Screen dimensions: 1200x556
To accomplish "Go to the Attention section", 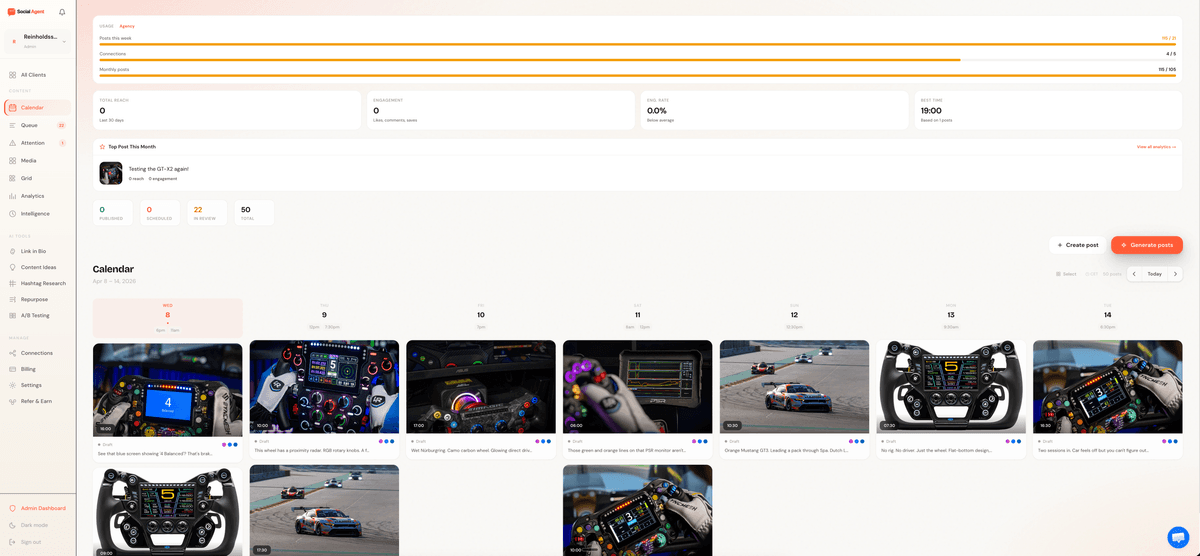I will click(38, 143).
